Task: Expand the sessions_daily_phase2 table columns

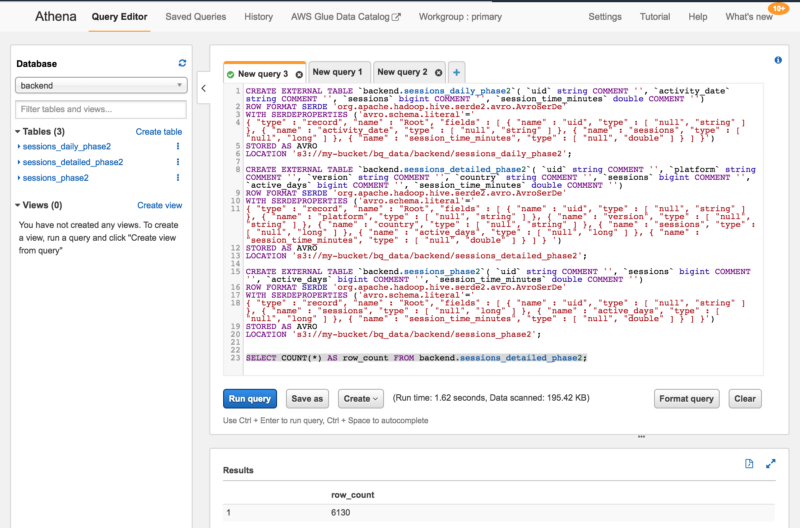Action: tap(19, 146)
